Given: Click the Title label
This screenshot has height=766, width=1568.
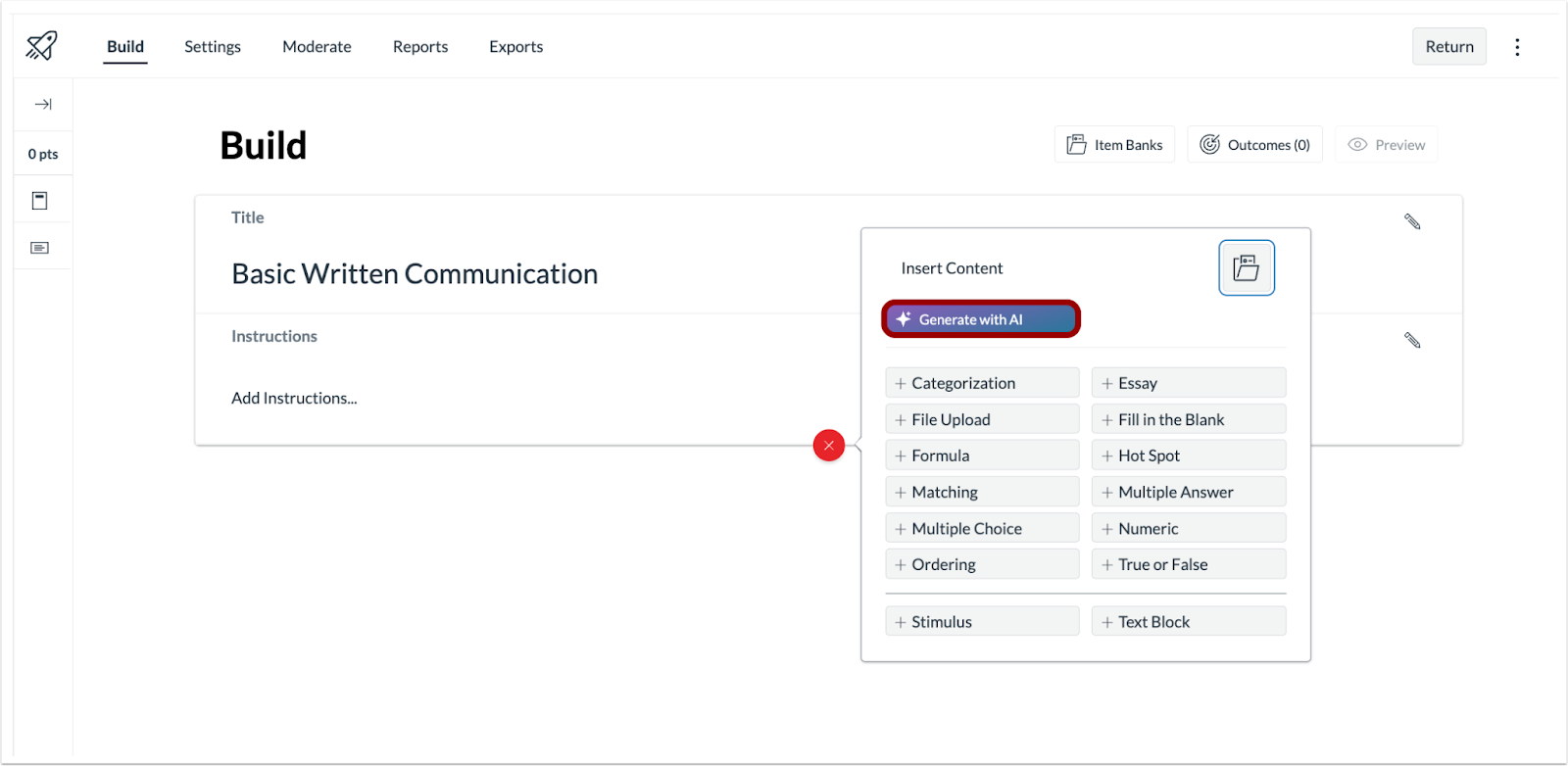Looking at the screenshot, I should (248, 217).
